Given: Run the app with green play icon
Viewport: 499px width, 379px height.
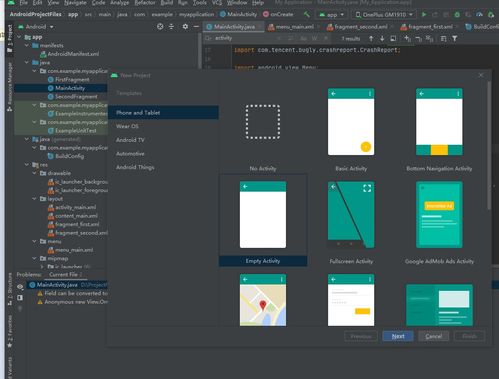Looking at the screenshot, I should tap(424, 15).
